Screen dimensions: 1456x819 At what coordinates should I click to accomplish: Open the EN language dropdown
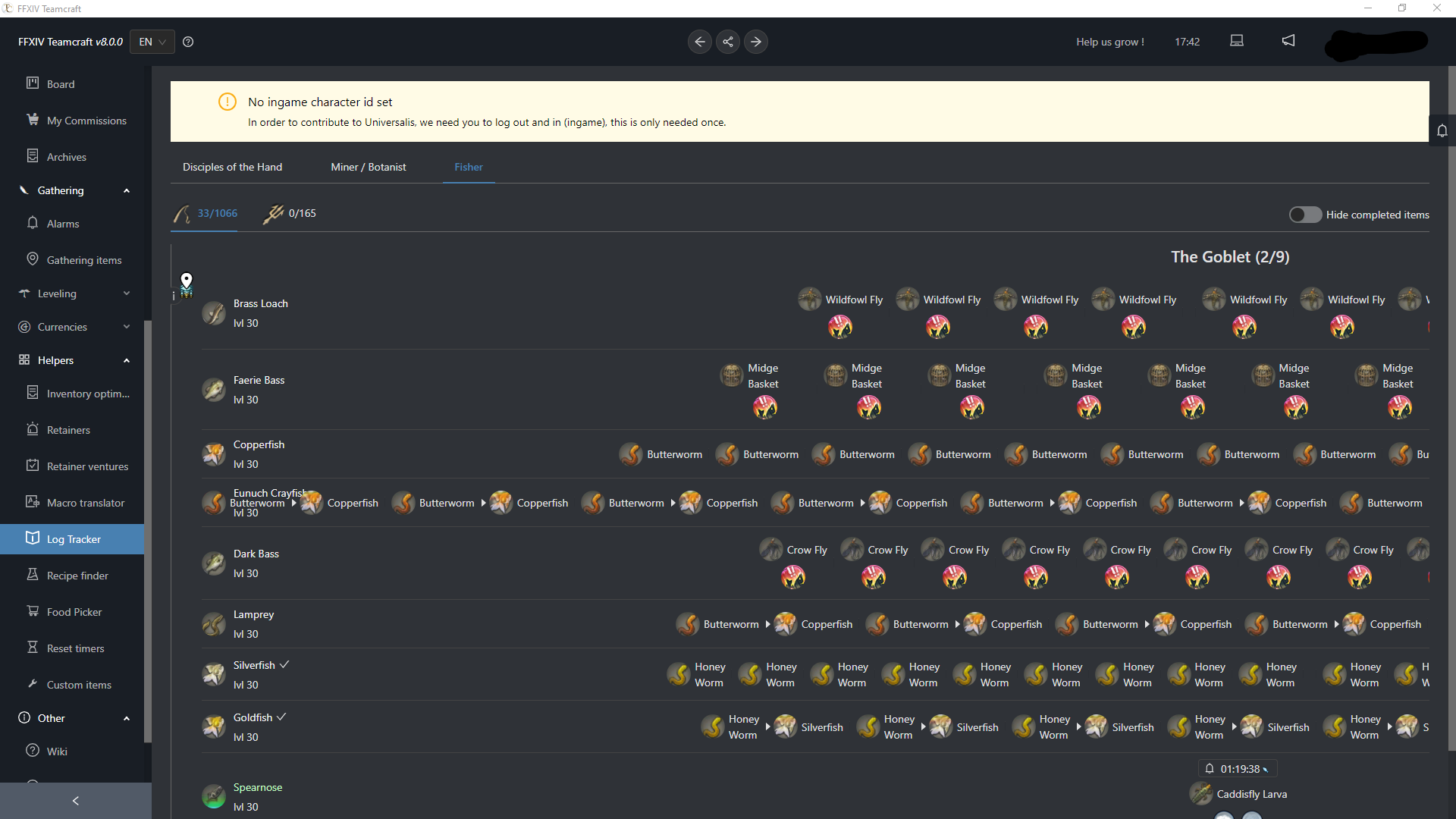[151, 42]
